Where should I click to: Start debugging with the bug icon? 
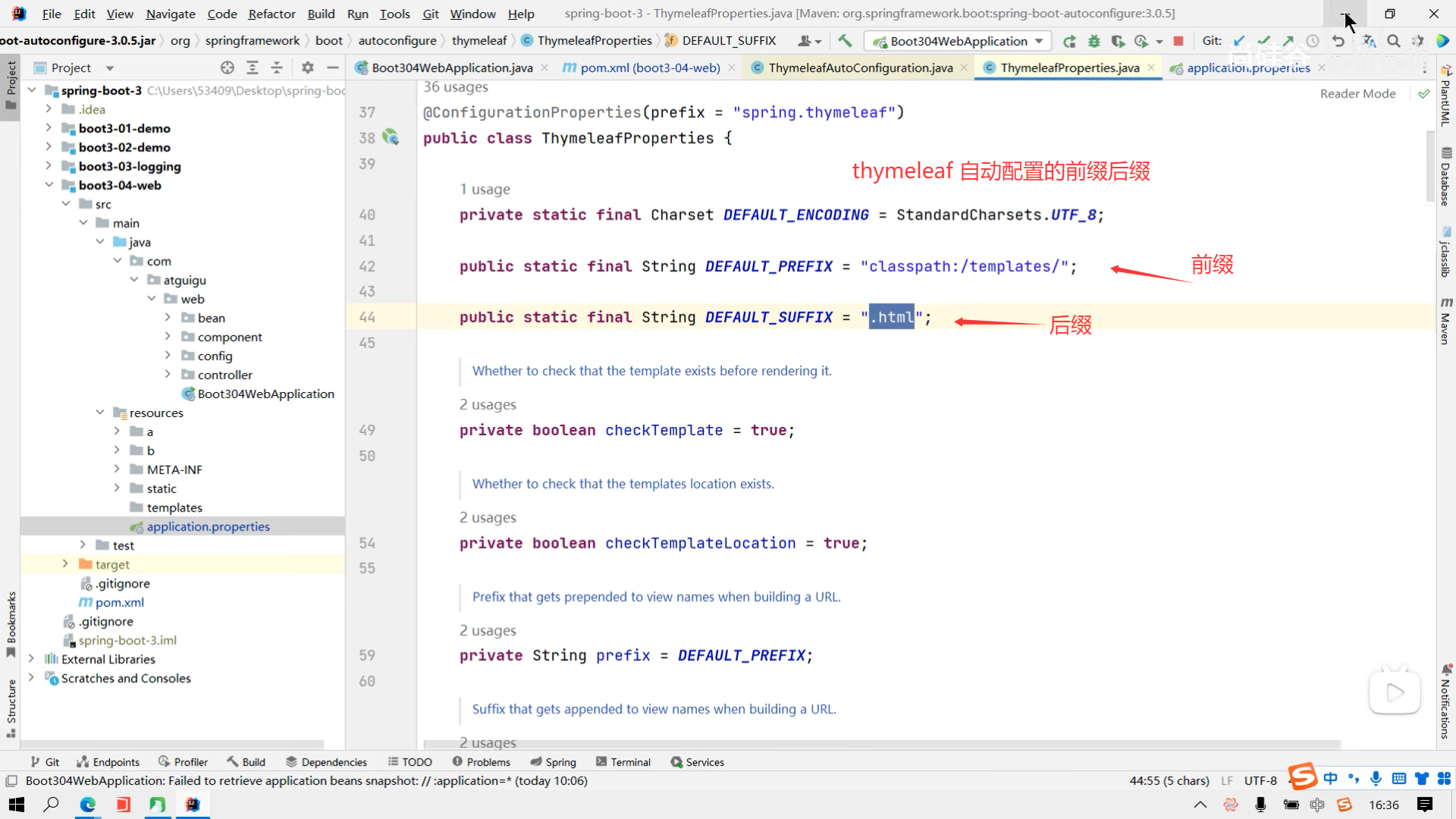pyautogui.click(x=1094, y=41)
